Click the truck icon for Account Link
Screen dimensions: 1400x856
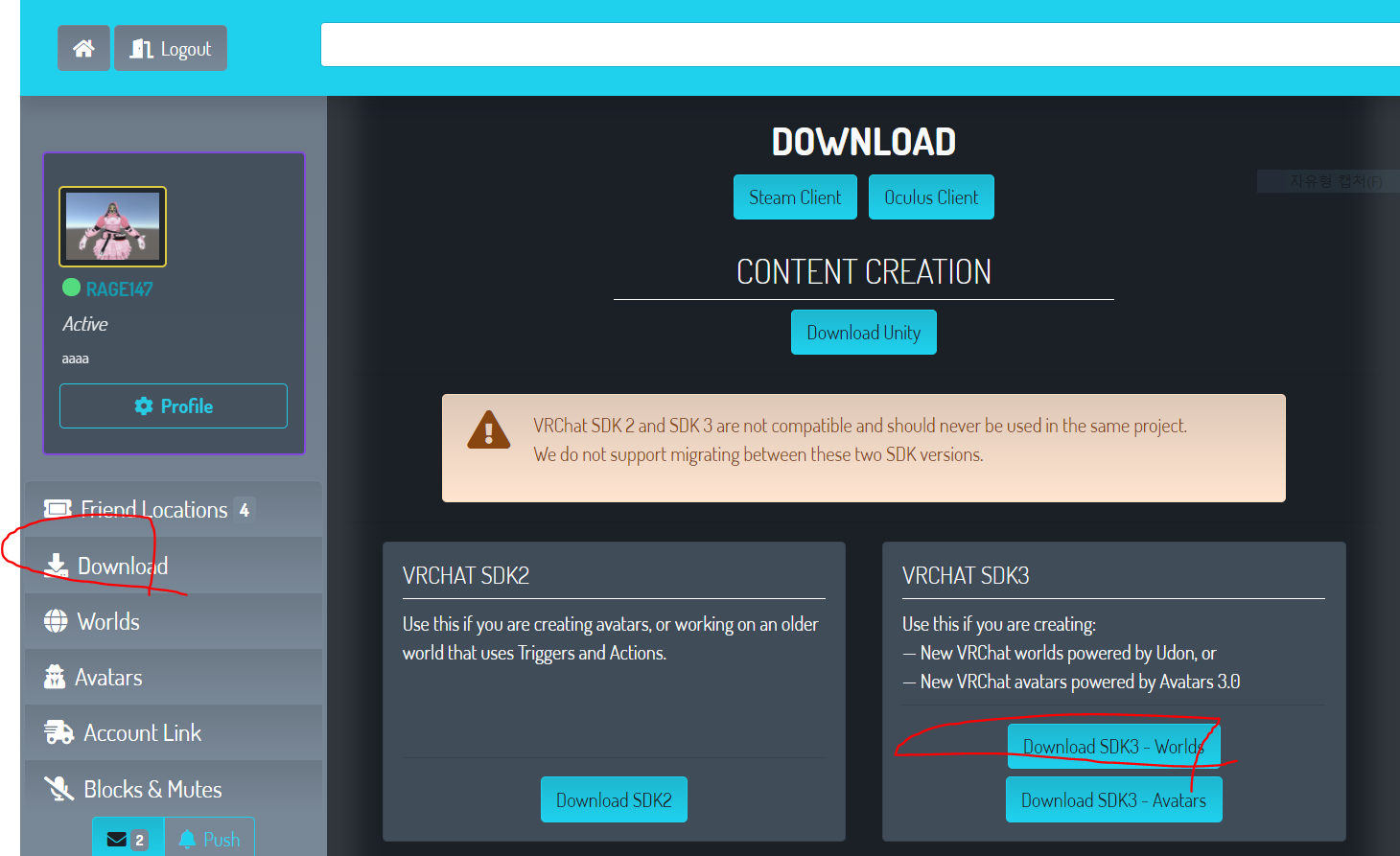[x=58, y=732]
